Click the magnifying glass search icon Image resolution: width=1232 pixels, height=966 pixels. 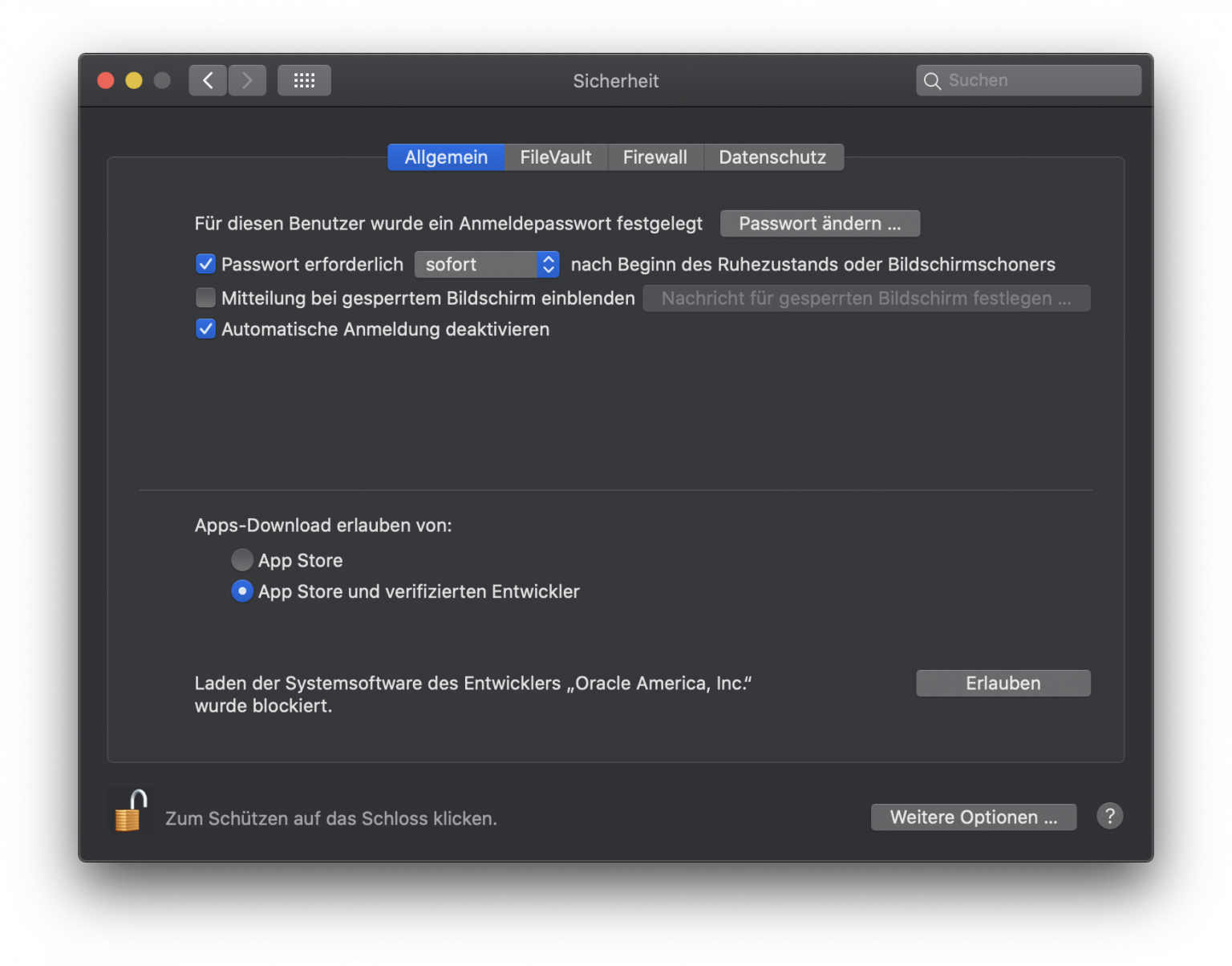coord(932,81)
